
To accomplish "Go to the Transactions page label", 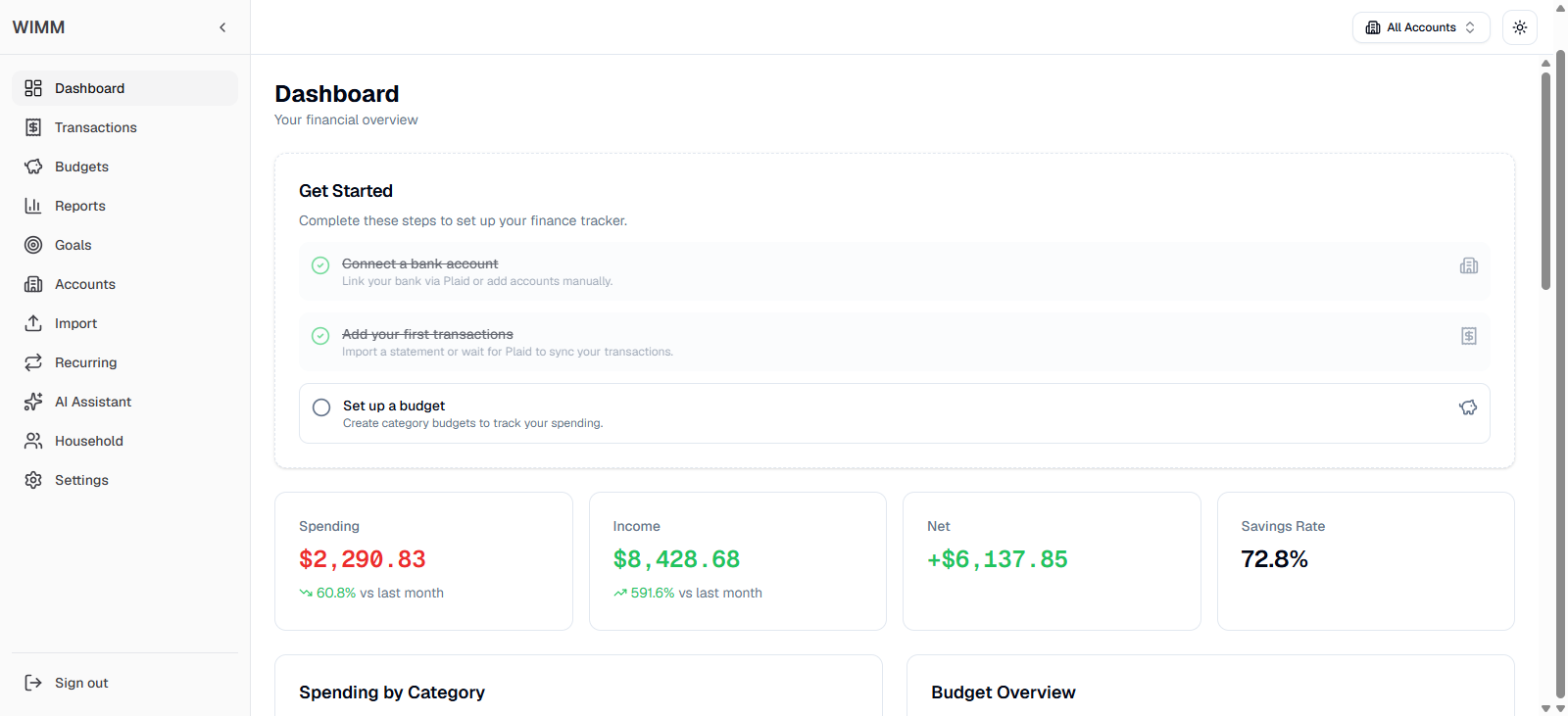I will point(96,127).
